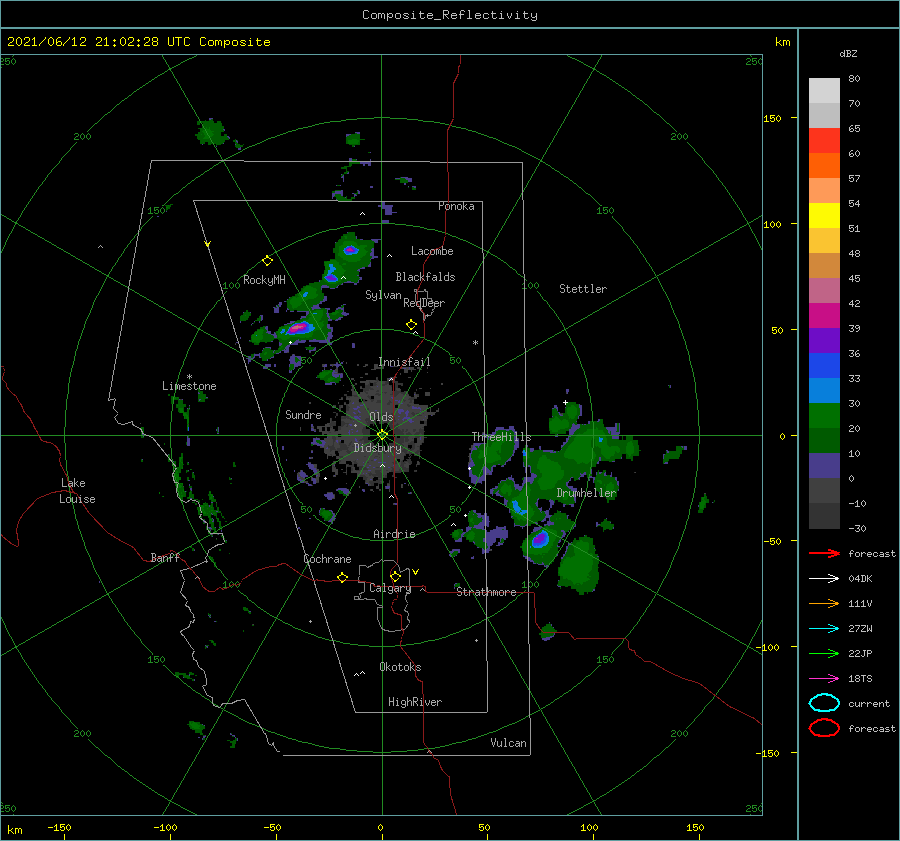Click the Stettler city label

coord(583,289)
